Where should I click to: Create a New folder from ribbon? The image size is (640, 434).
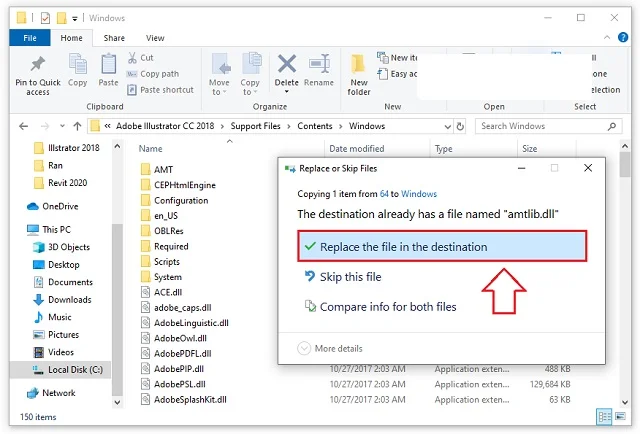tap(359, 74)
